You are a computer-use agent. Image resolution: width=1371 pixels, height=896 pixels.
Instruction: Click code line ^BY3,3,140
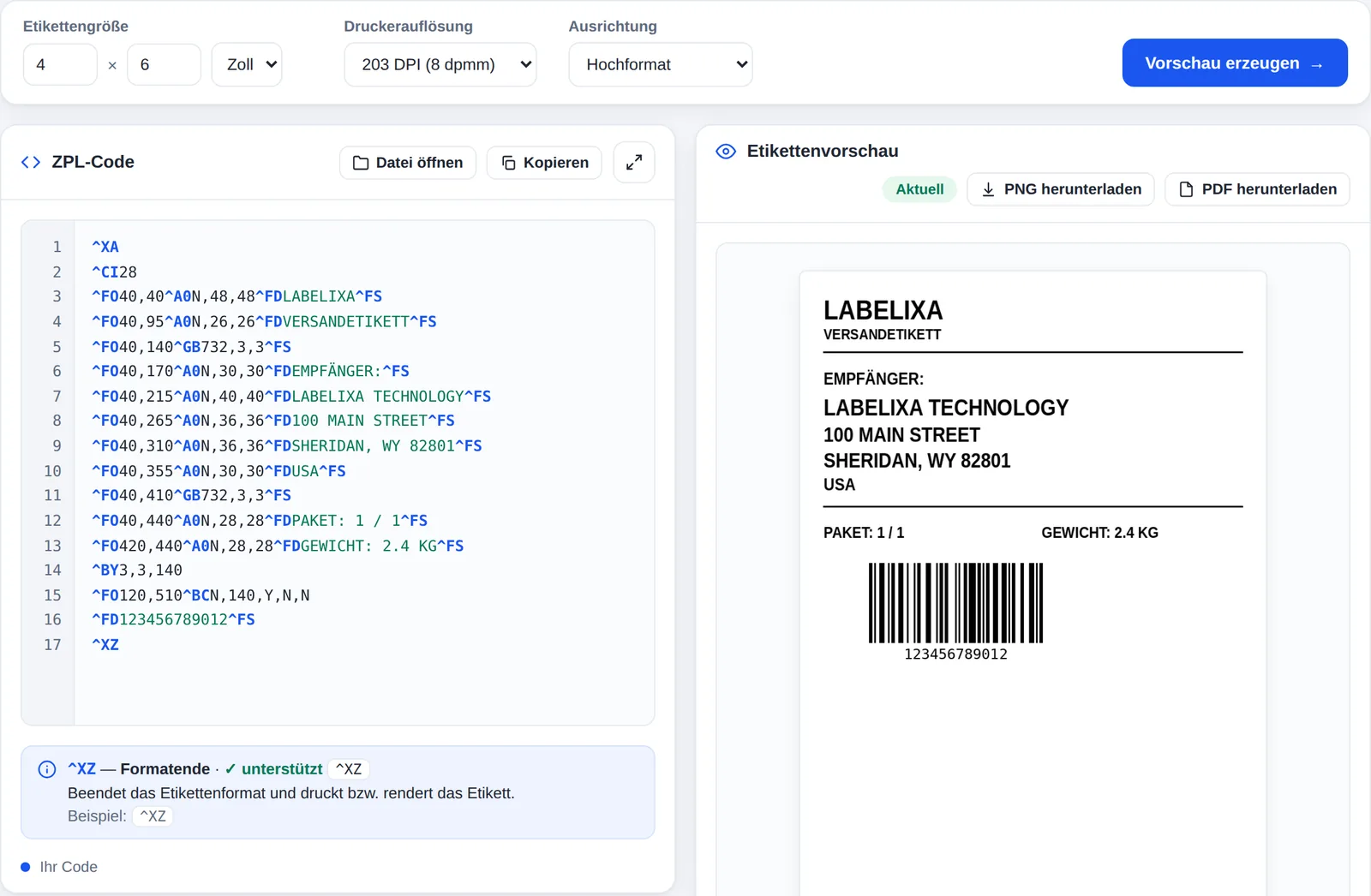(x=137, y=570)
